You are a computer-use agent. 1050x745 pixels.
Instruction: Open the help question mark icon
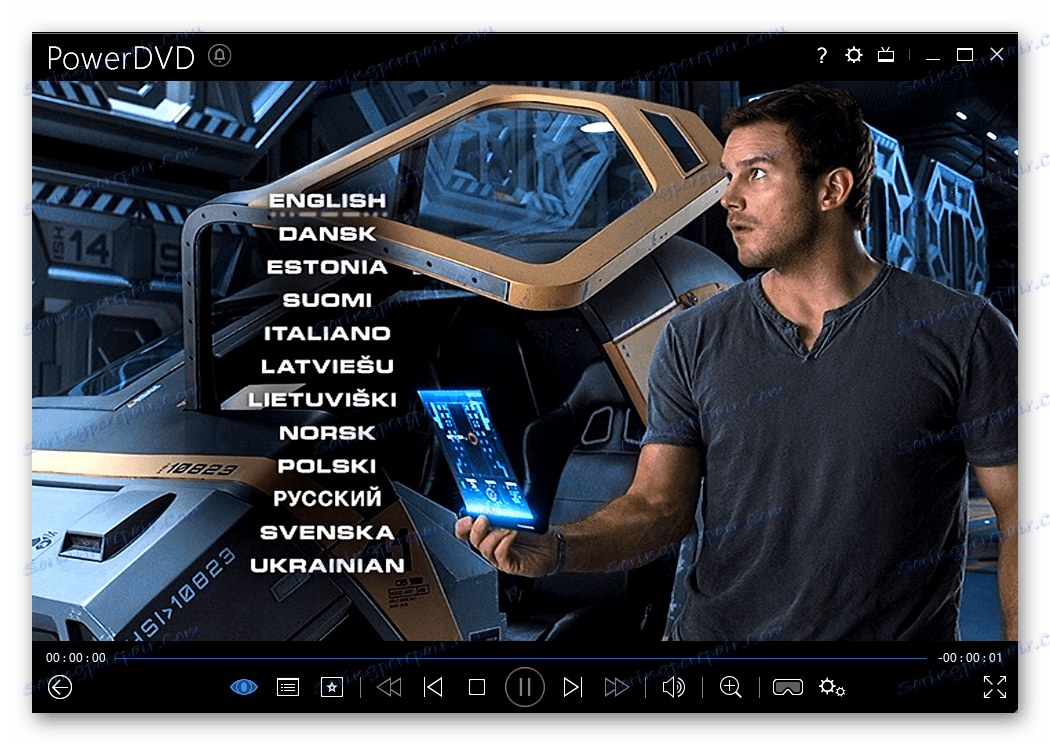[x=822, y=55]
